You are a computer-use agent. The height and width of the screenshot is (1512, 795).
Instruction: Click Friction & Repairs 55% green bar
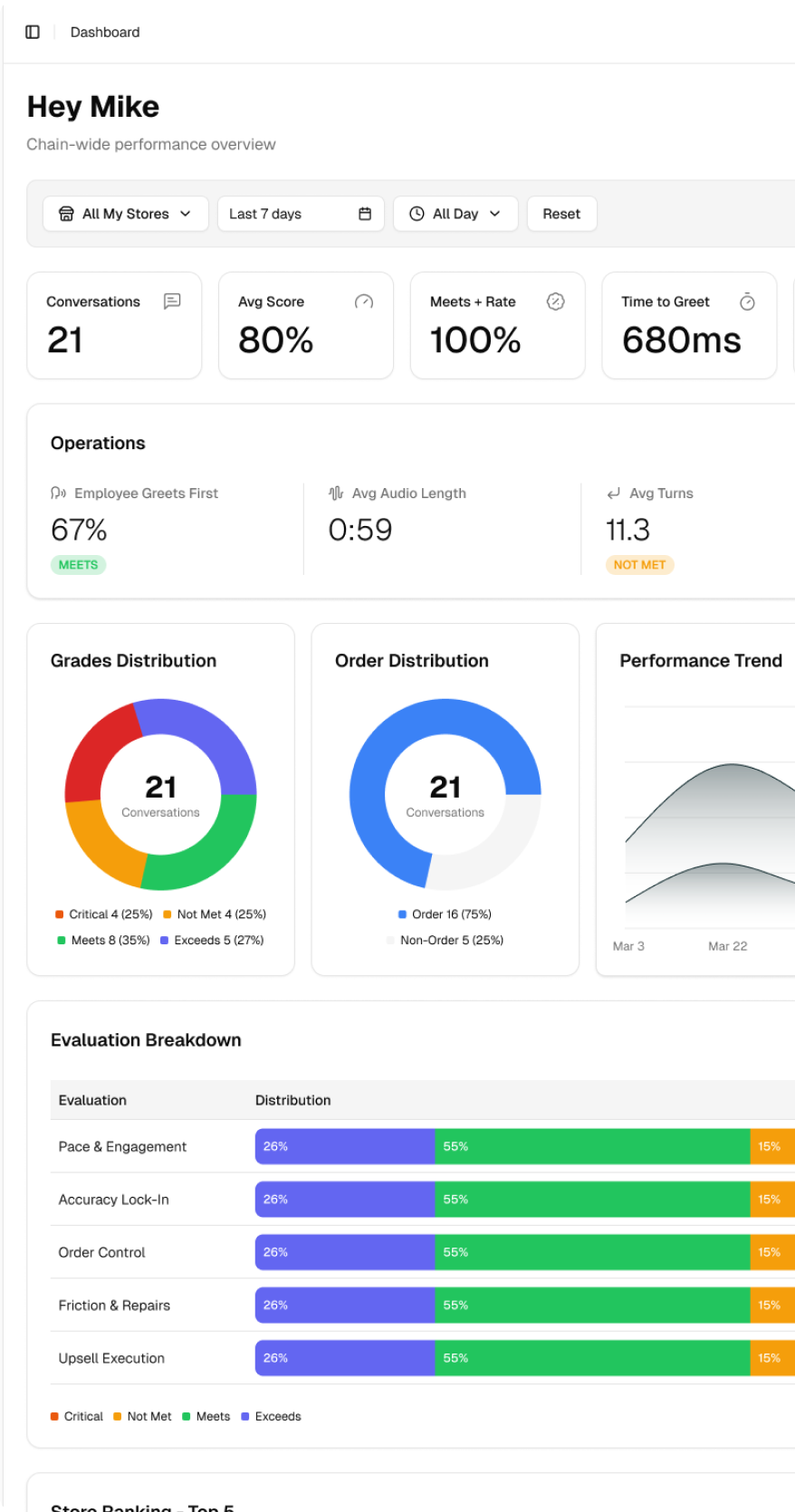[x=592, y=1306]
